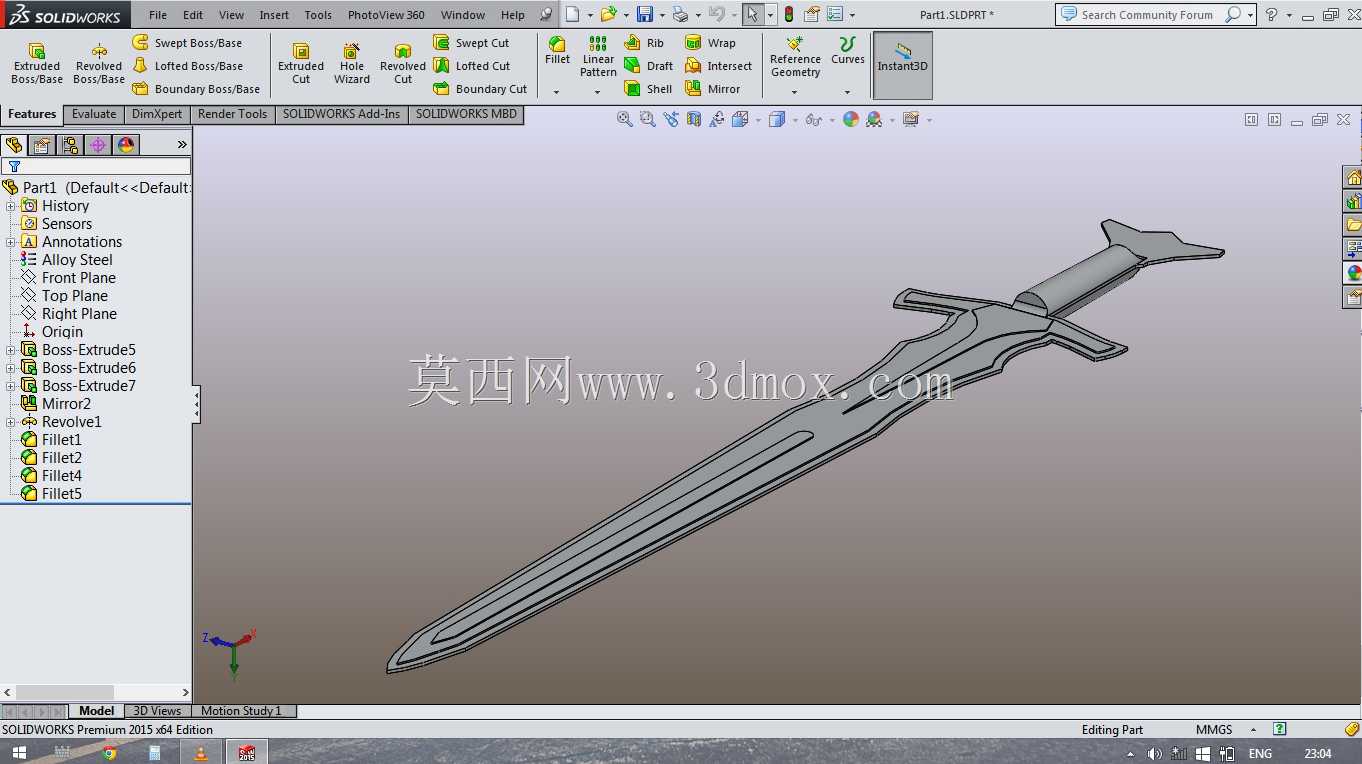Screen dimensions: 1362x764
Task: Click Edit Appearance color sphere icon
Action: pyautogui.click(x=851, y=119)
